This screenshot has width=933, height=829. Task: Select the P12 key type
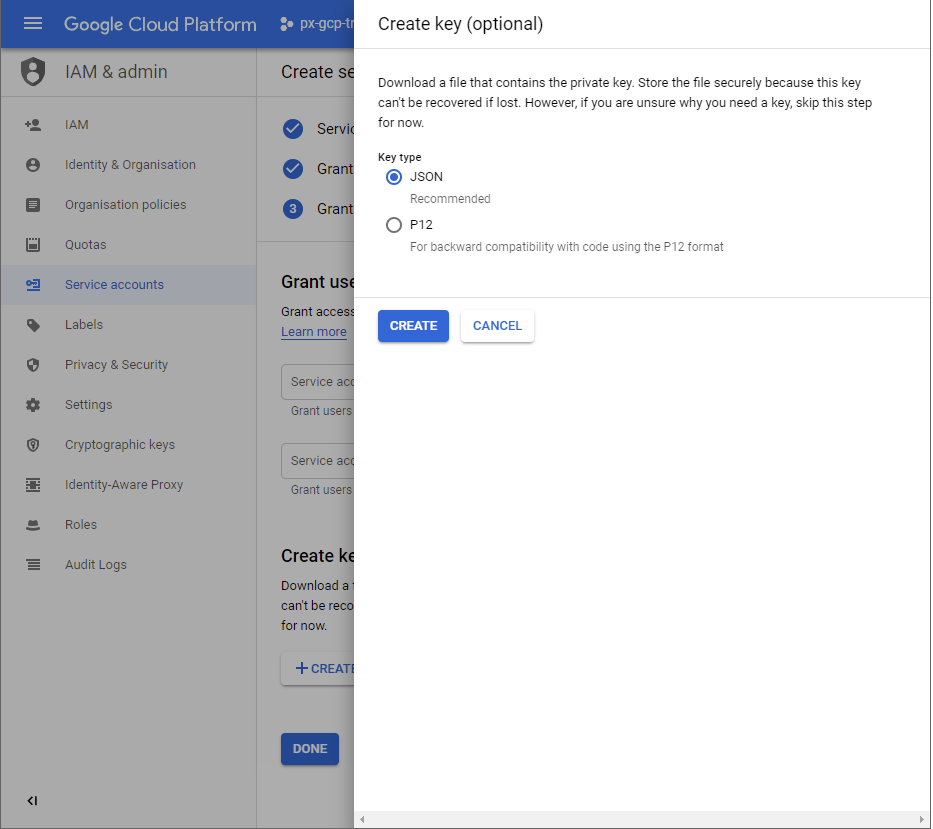click(x=394, y=225)
